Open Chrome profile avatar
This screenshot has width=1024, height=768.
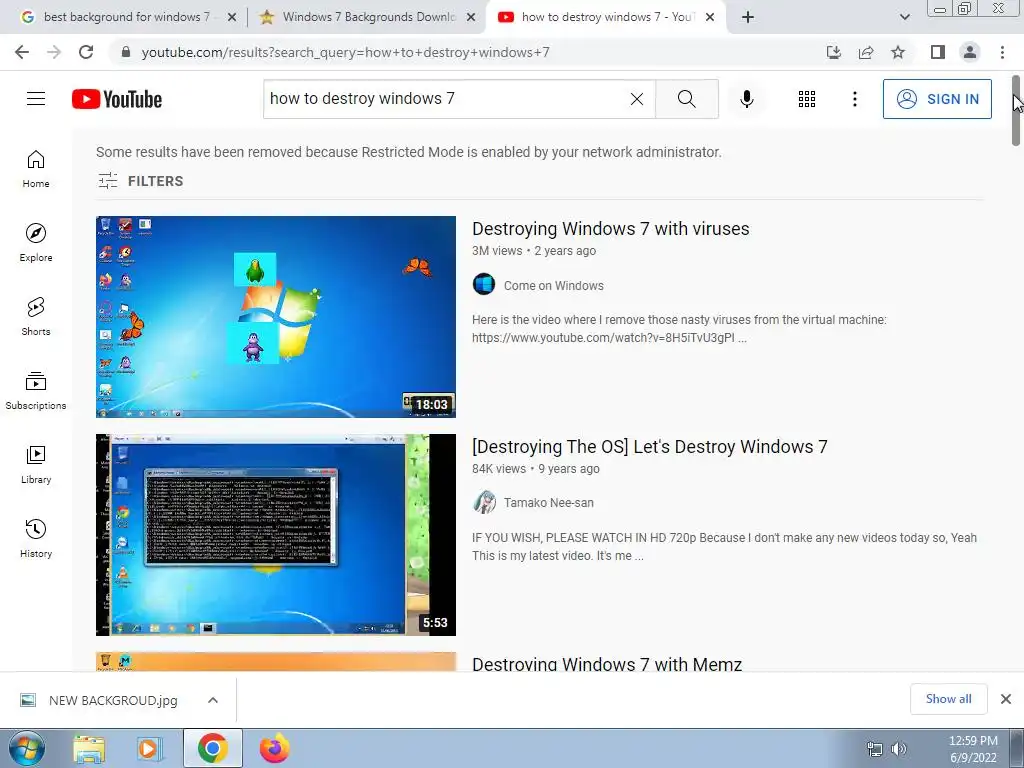click(970, 52)
